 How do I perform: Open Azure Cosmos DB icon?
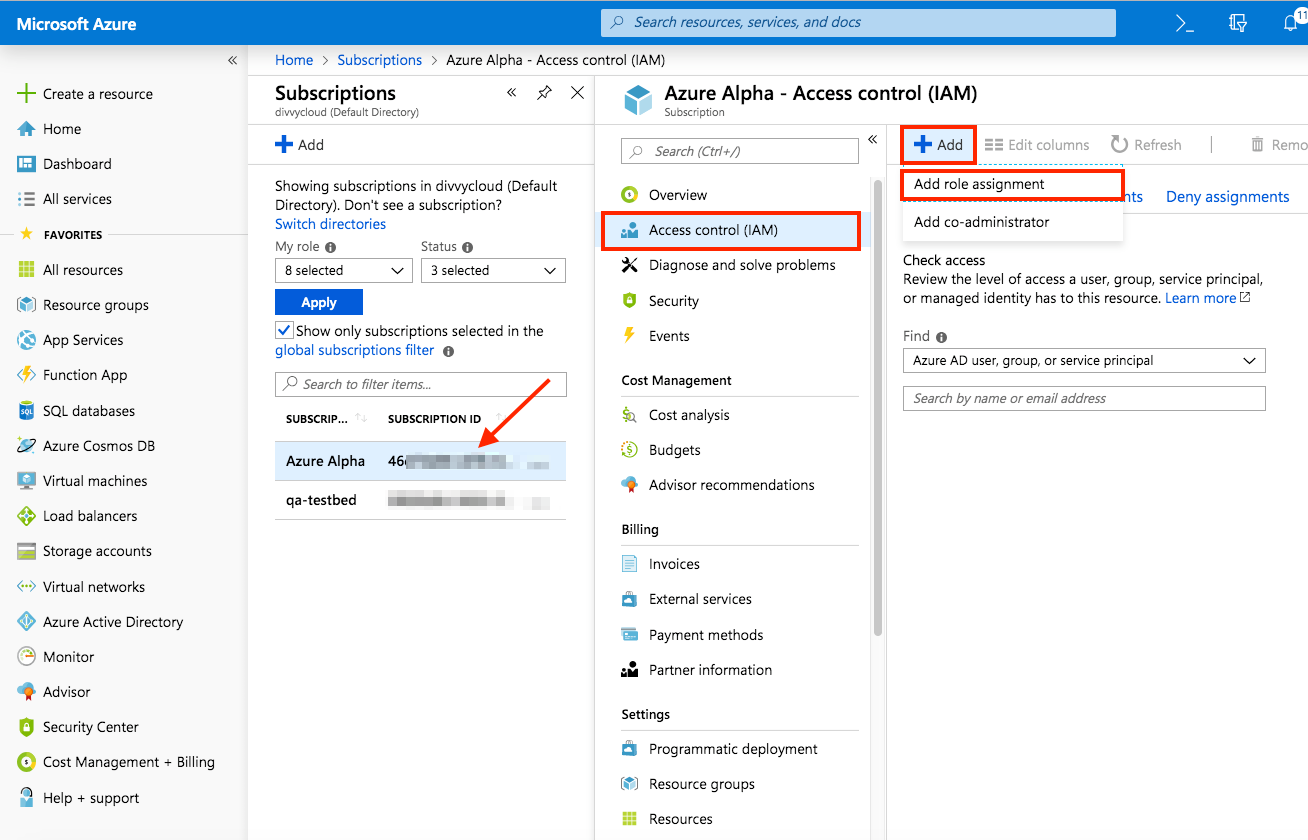coord(27,446)
